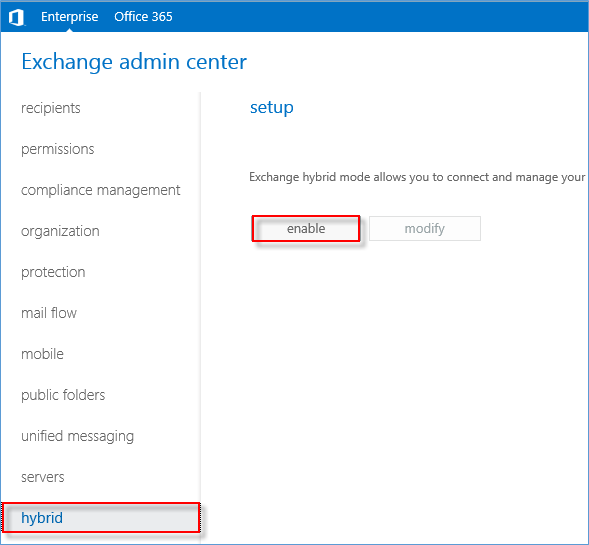Image resolution: width=589 pixels, height=545 pixels.
Task: Open the servers section
Action: 43,477
